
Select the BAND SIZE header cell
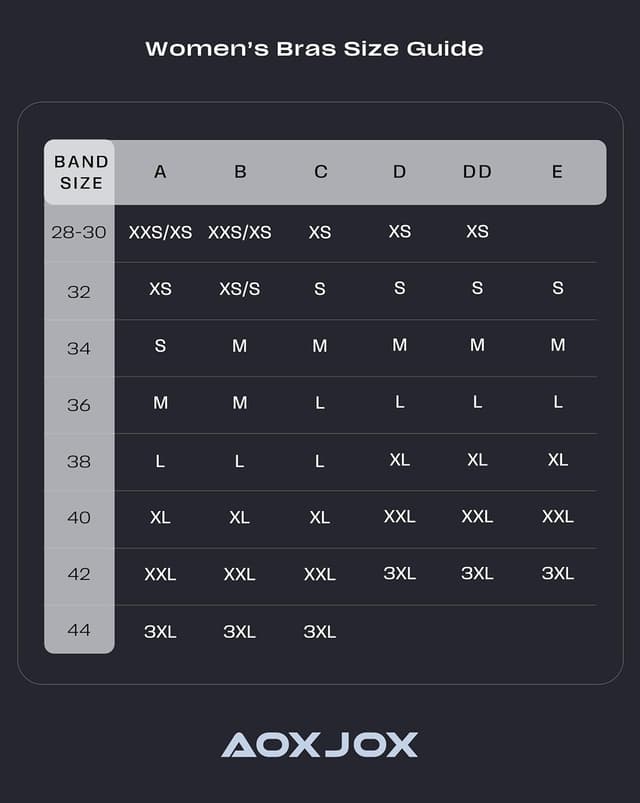(x=80, y=172)
